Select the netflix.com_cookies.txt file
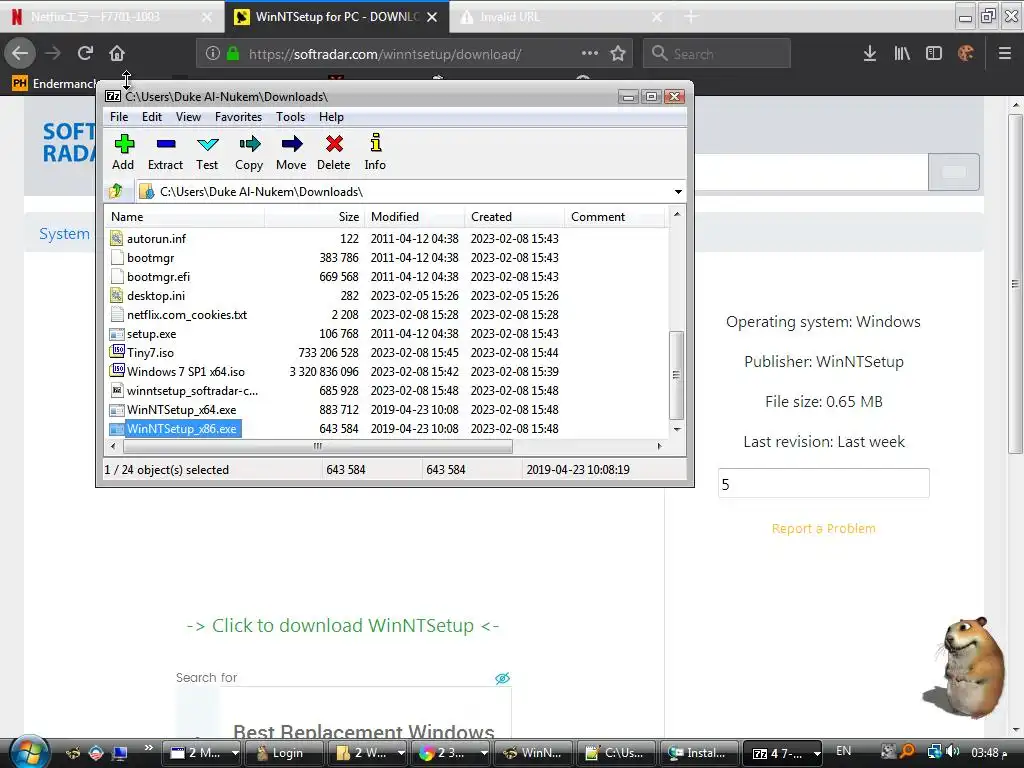Viewport: 1024px width, 768px height. pyautogui.click(x=187, y=315)
